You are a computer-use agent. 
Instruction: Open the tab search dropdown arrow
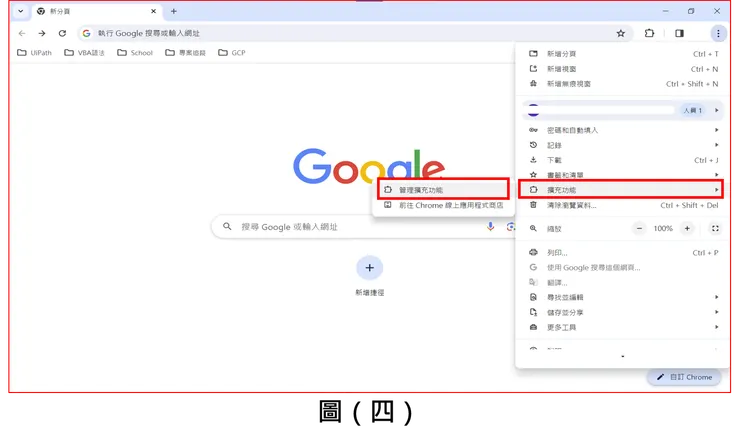(21, 11)
